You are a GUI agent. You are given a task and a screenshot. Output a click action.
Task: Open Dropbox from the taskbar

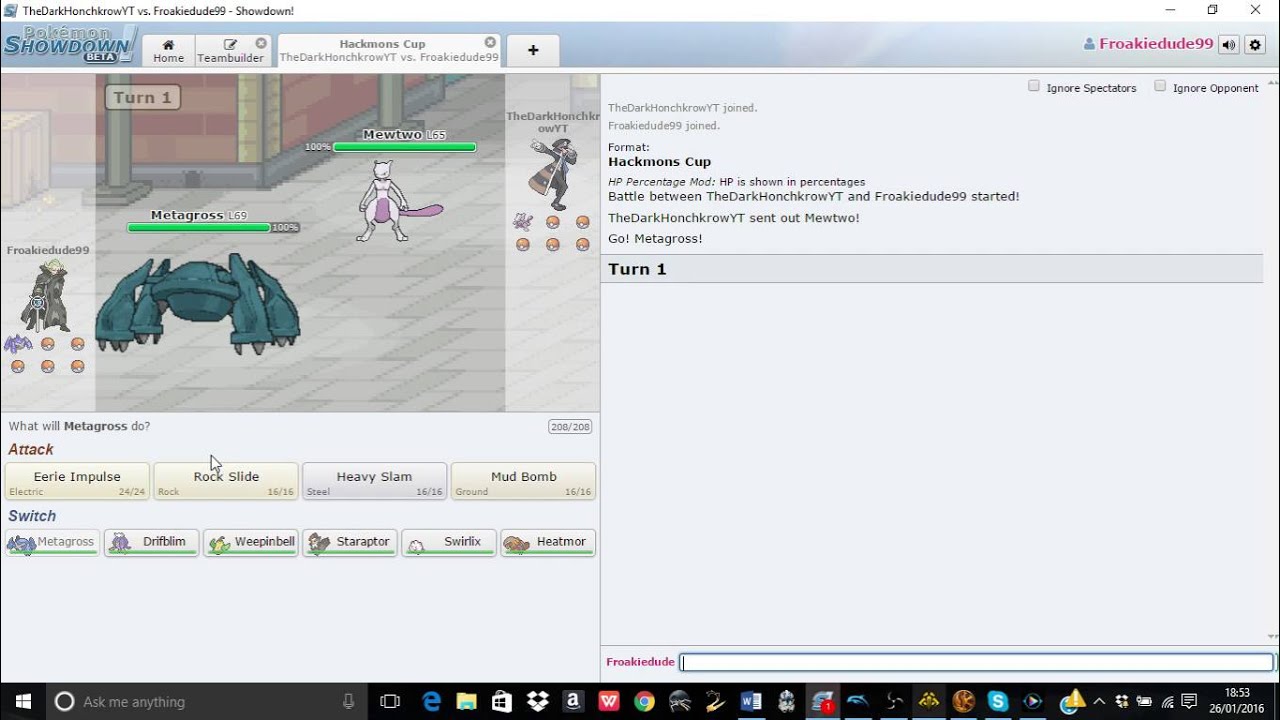[538, 702]
